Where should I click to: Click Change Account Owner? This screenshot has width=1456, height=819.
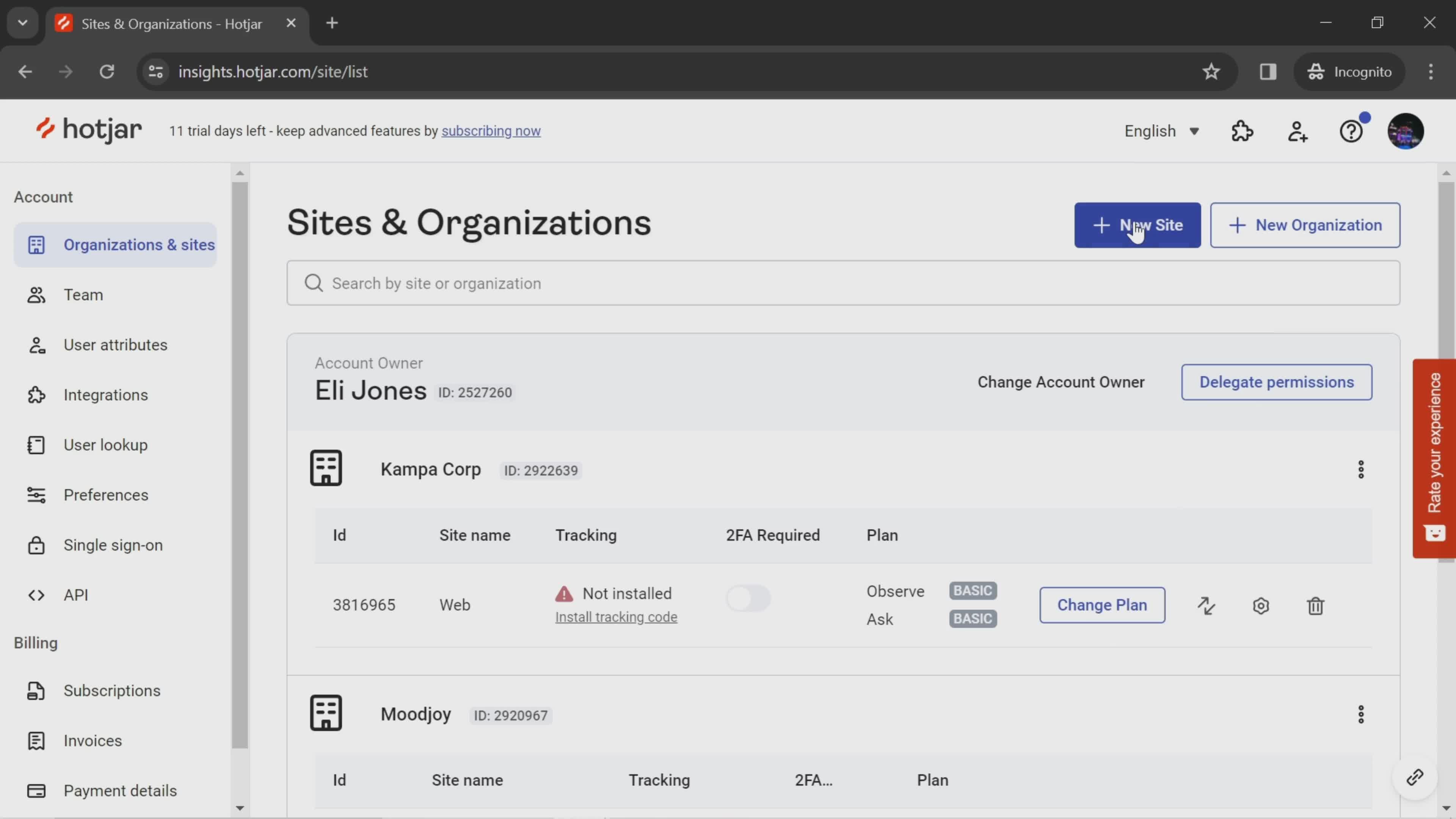[x=1061, y=382]
